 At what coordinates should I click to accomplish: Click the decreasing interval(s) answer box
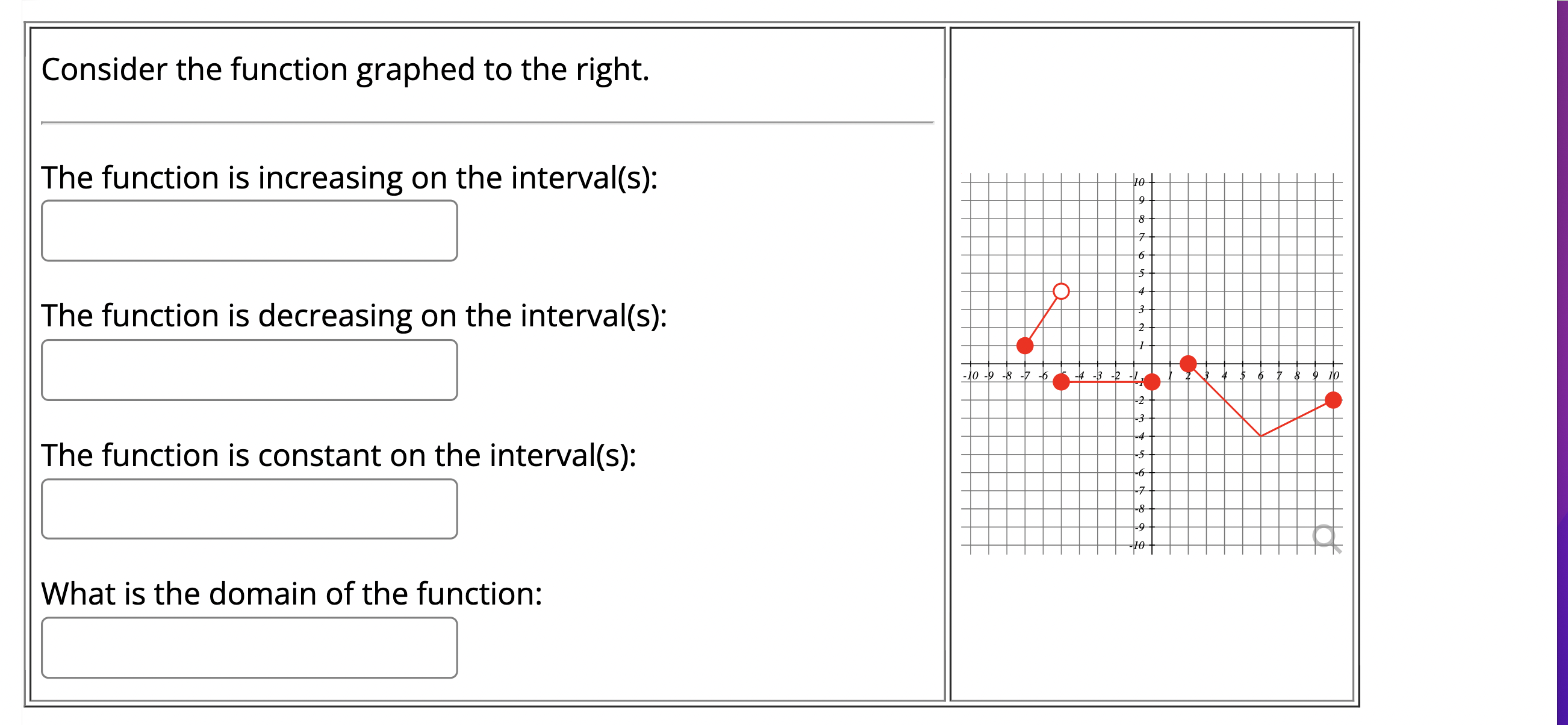249,370
